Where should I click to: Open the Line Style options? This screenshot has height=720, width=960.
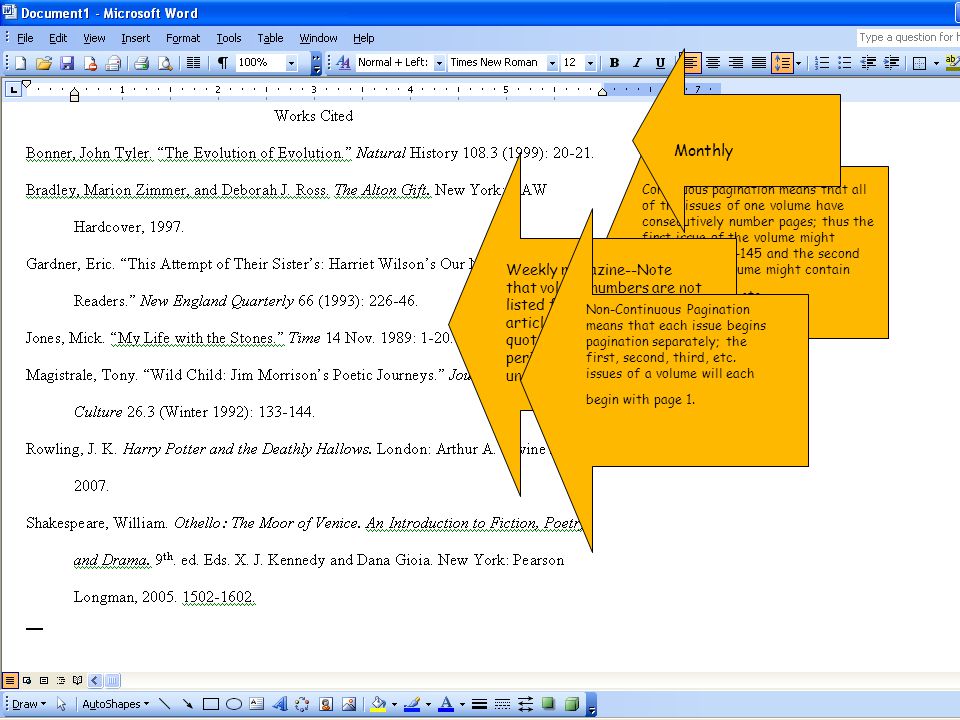point(479,704)
